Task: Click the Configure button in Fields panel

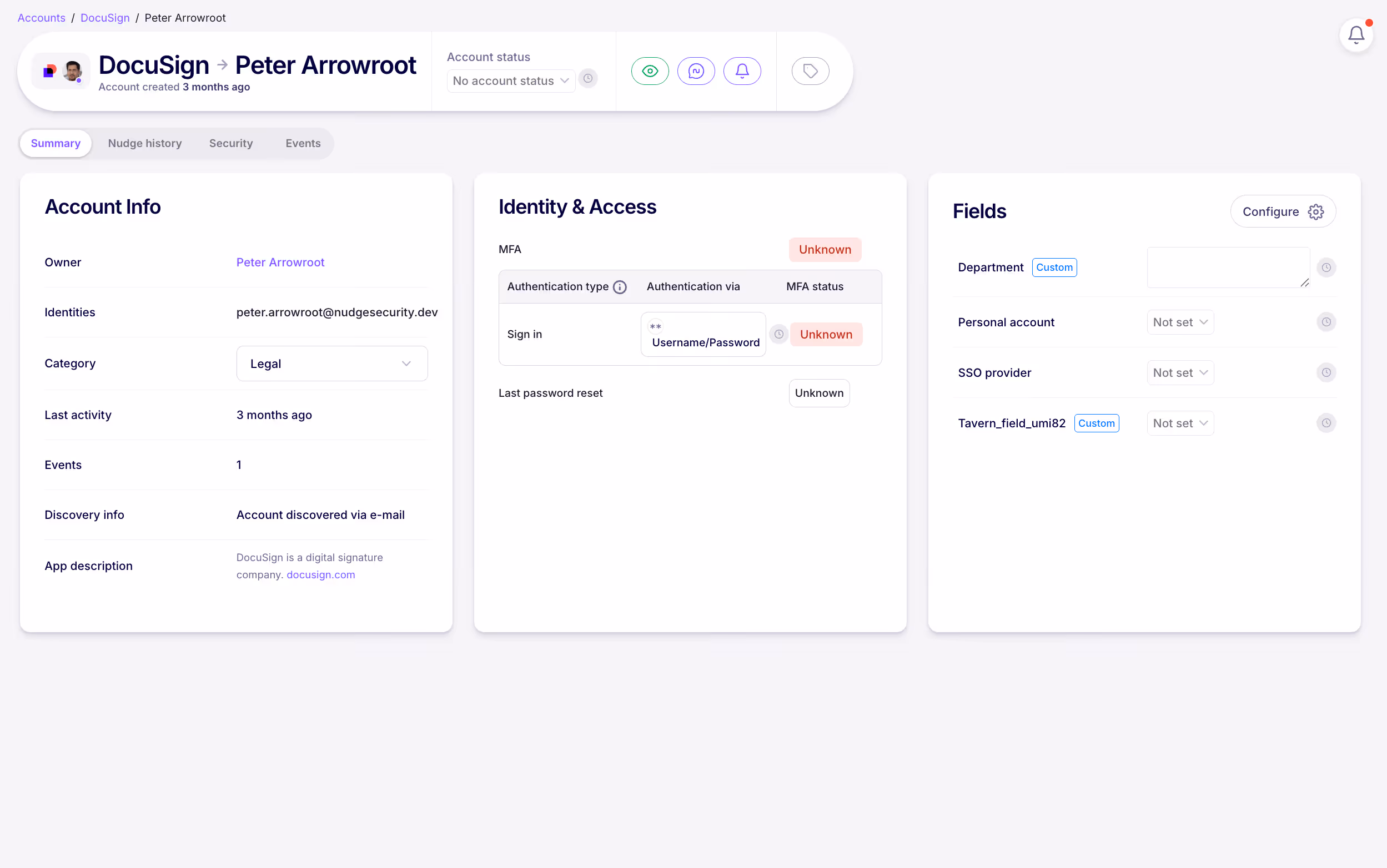Action: [x=1283, y=211]
